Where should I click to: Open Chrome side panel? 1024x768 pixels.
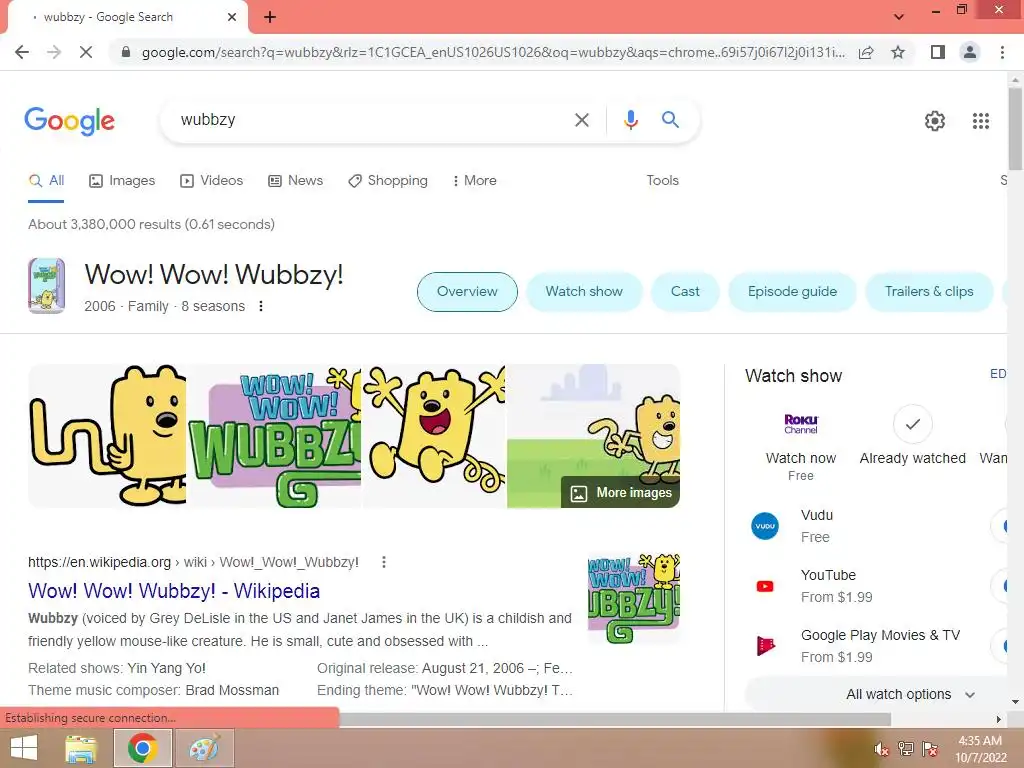click(938, 52)
